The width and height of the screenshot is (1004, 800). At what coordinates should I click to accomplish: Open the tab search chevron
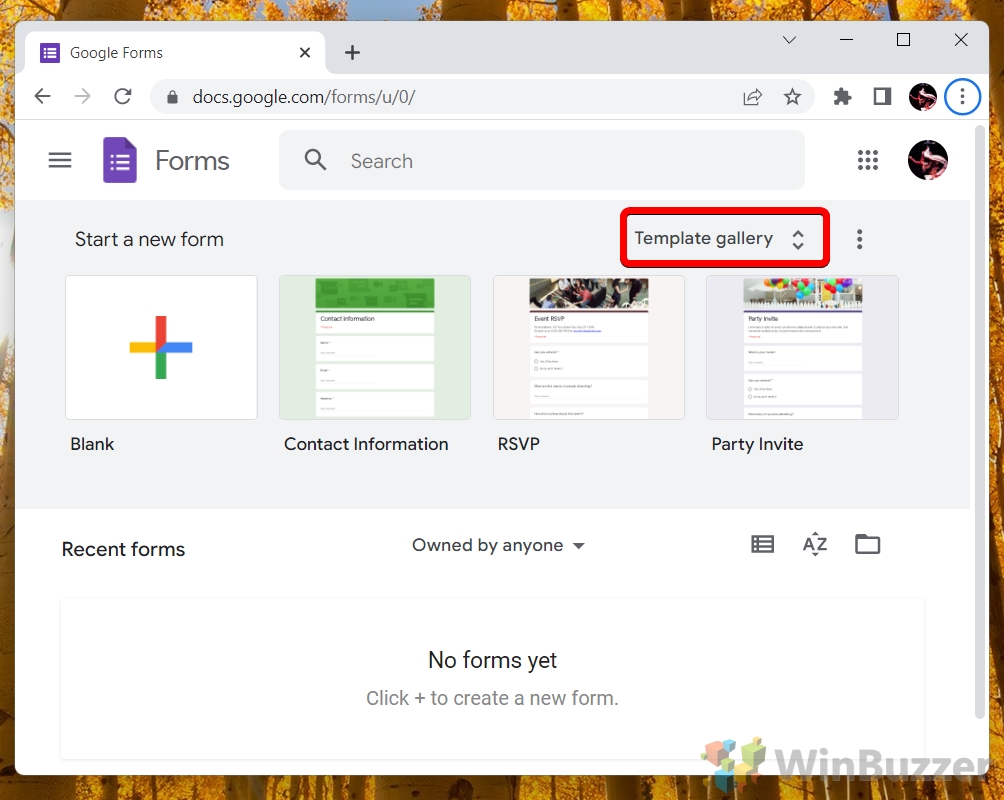click(x=789, y=40)
